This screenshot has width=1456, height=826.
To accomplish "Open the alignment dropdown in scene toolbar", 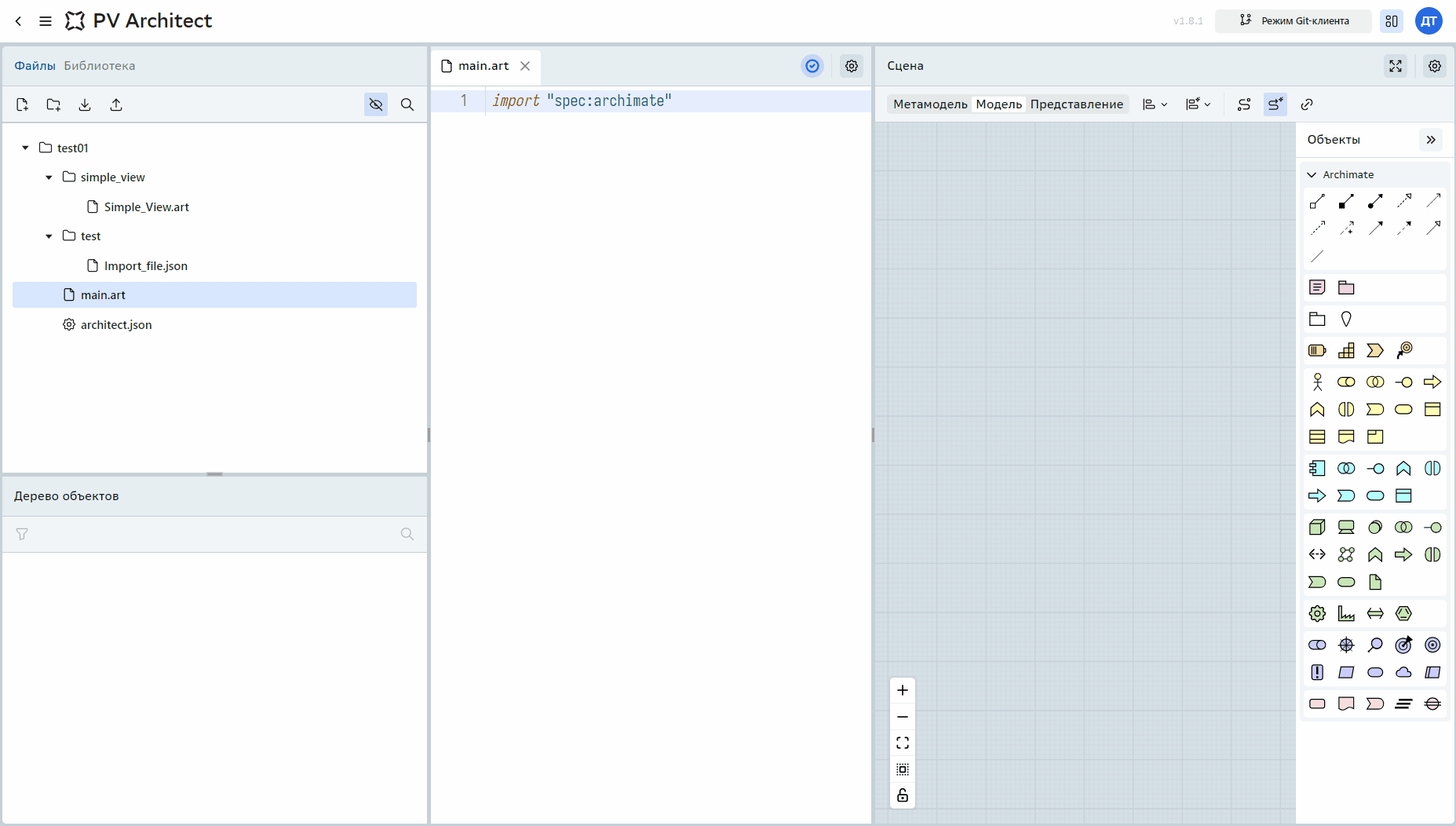I will point(1155,104).
